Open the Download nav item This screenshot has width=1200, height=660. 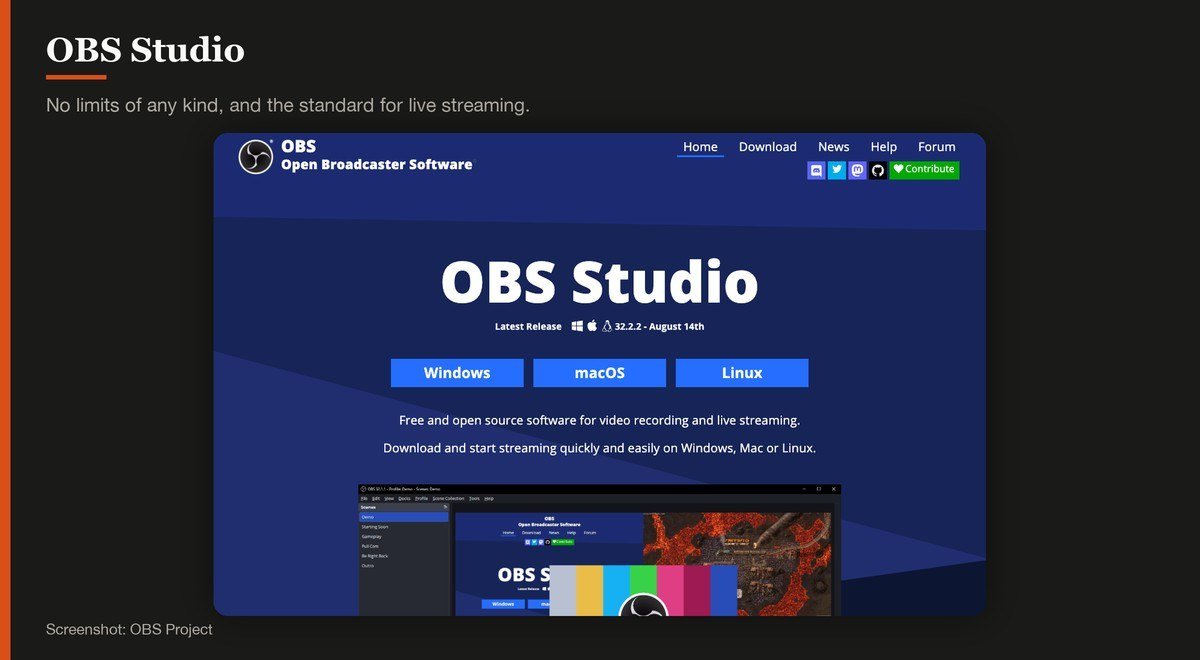pyautogui.click(x=768, y=147)
